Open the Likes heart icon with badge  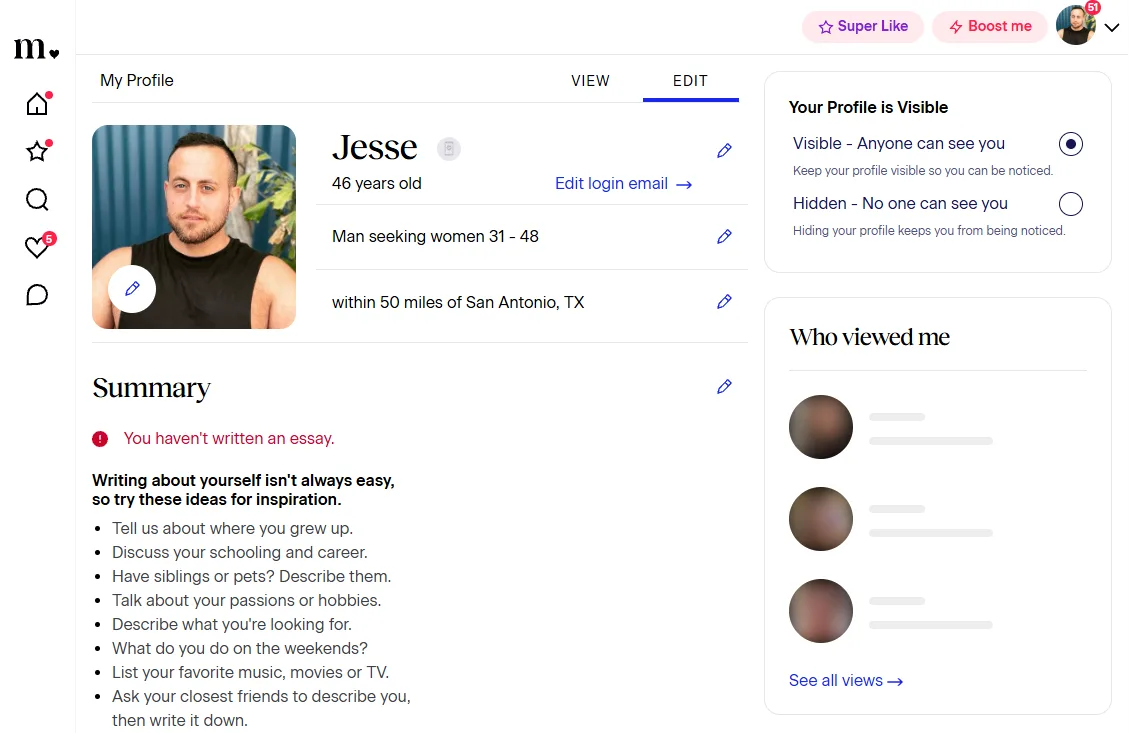[37, 246]
